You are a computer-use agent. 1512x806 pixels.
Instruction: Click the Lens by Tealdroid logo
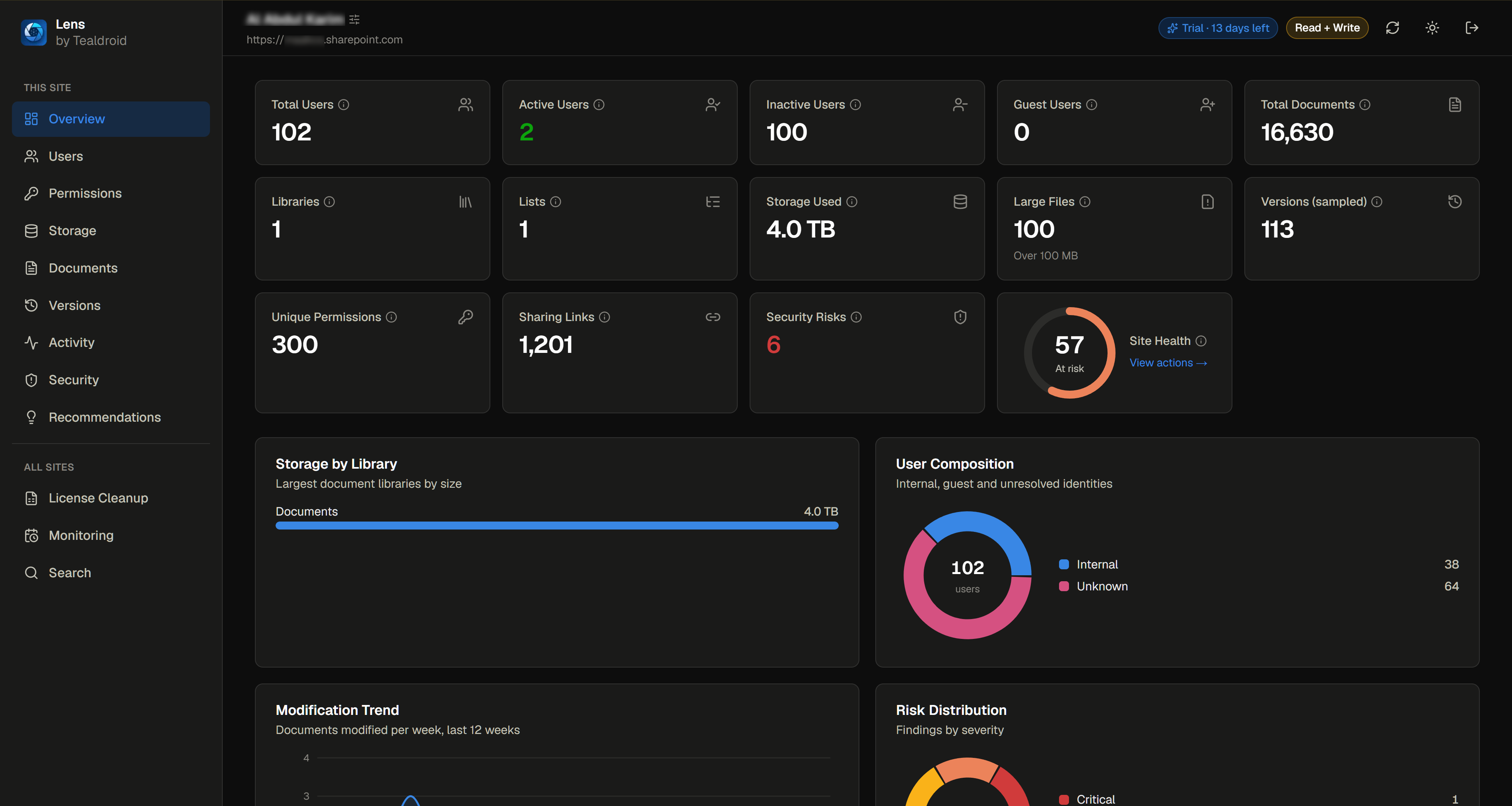[x=33, y=32]
